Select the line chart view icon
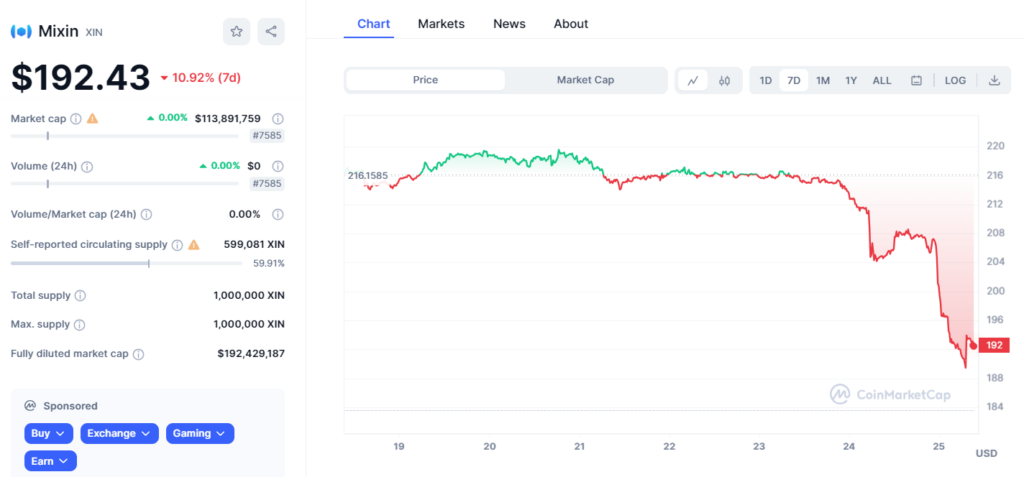The height and width of the screenshot is (477, 1024). [693, 81]
